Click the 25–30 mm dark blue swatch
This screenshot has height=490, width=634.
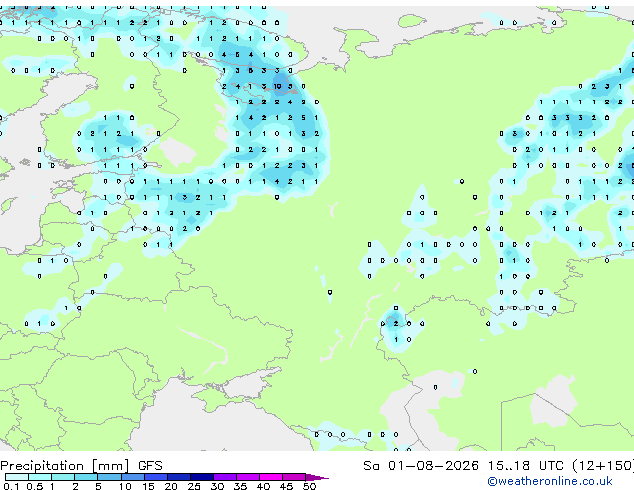coord(202,477)
